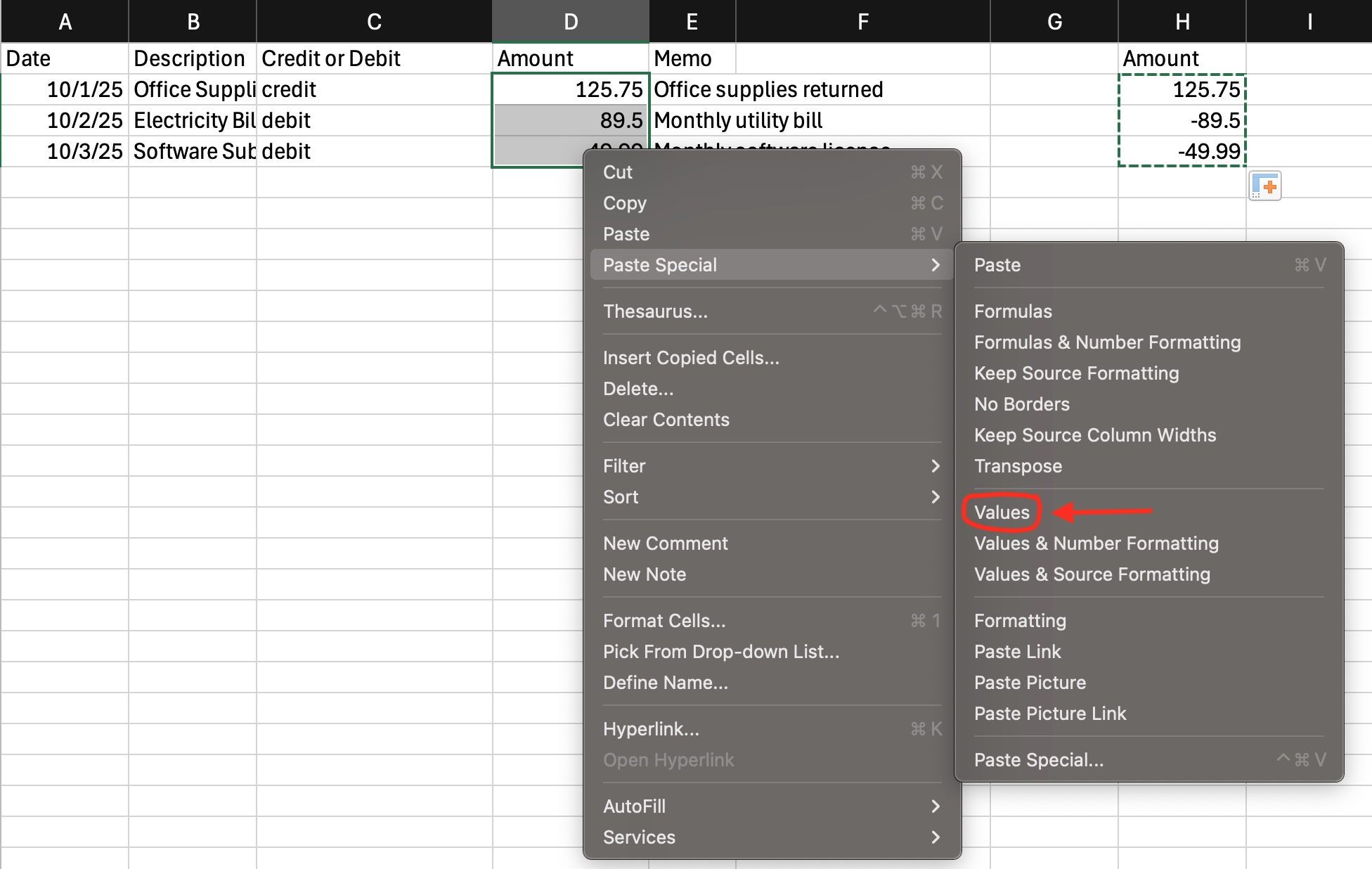Select Keep Source Formatting
Screen dimensions: 1372x869
pyautogui.click(x=1149, y=373)
